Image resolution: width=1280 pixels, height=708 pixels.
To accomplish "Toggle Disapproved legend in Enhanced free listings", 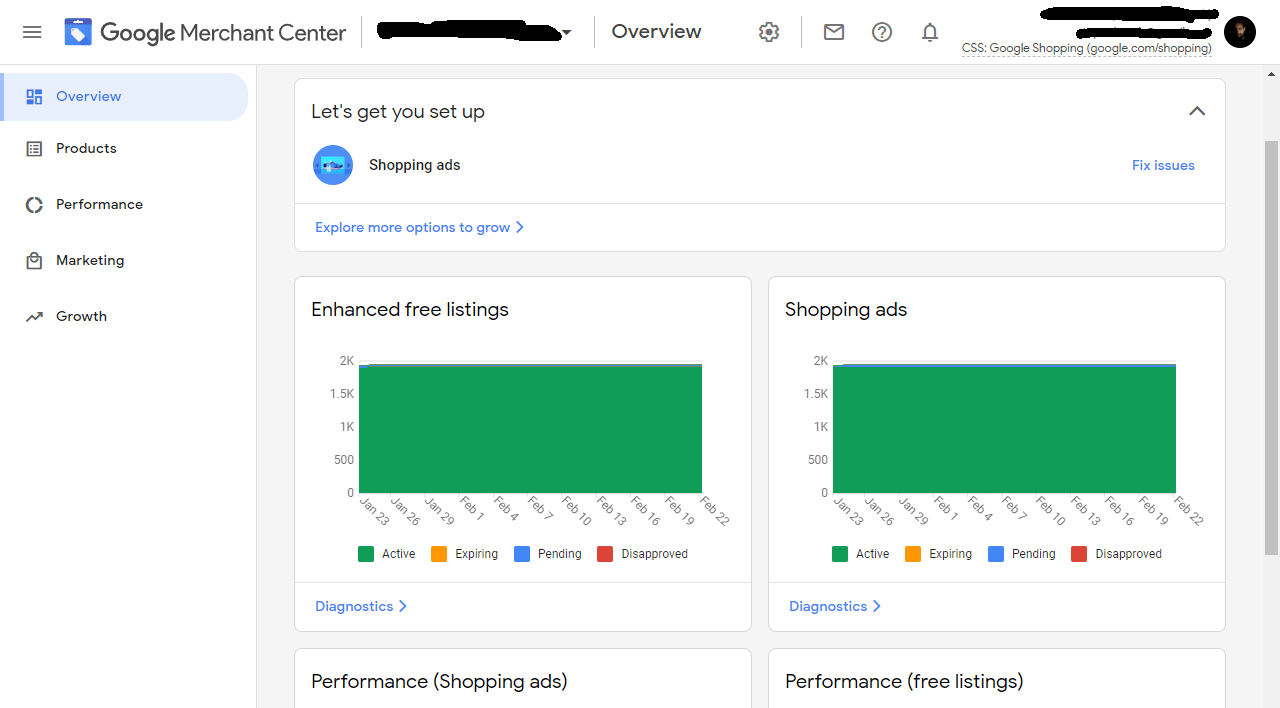I will point(642,554).
